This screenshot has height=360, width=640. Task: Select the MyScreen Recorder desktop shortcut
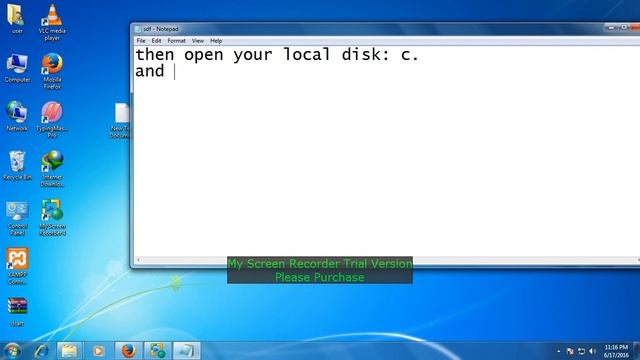click(x=52, y=218)
